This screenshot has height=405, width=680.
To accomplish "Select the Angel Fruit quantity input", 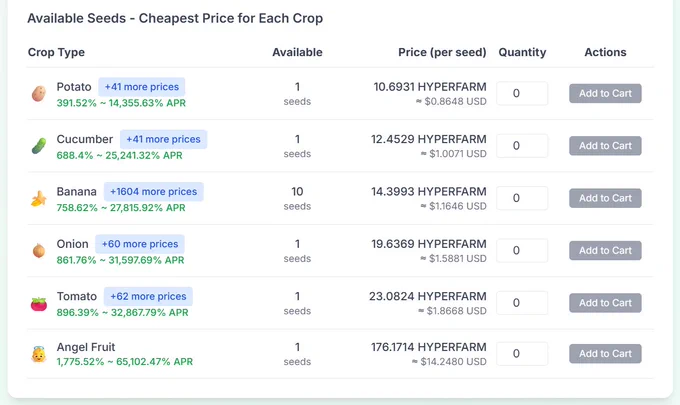I will coord(522,354).
